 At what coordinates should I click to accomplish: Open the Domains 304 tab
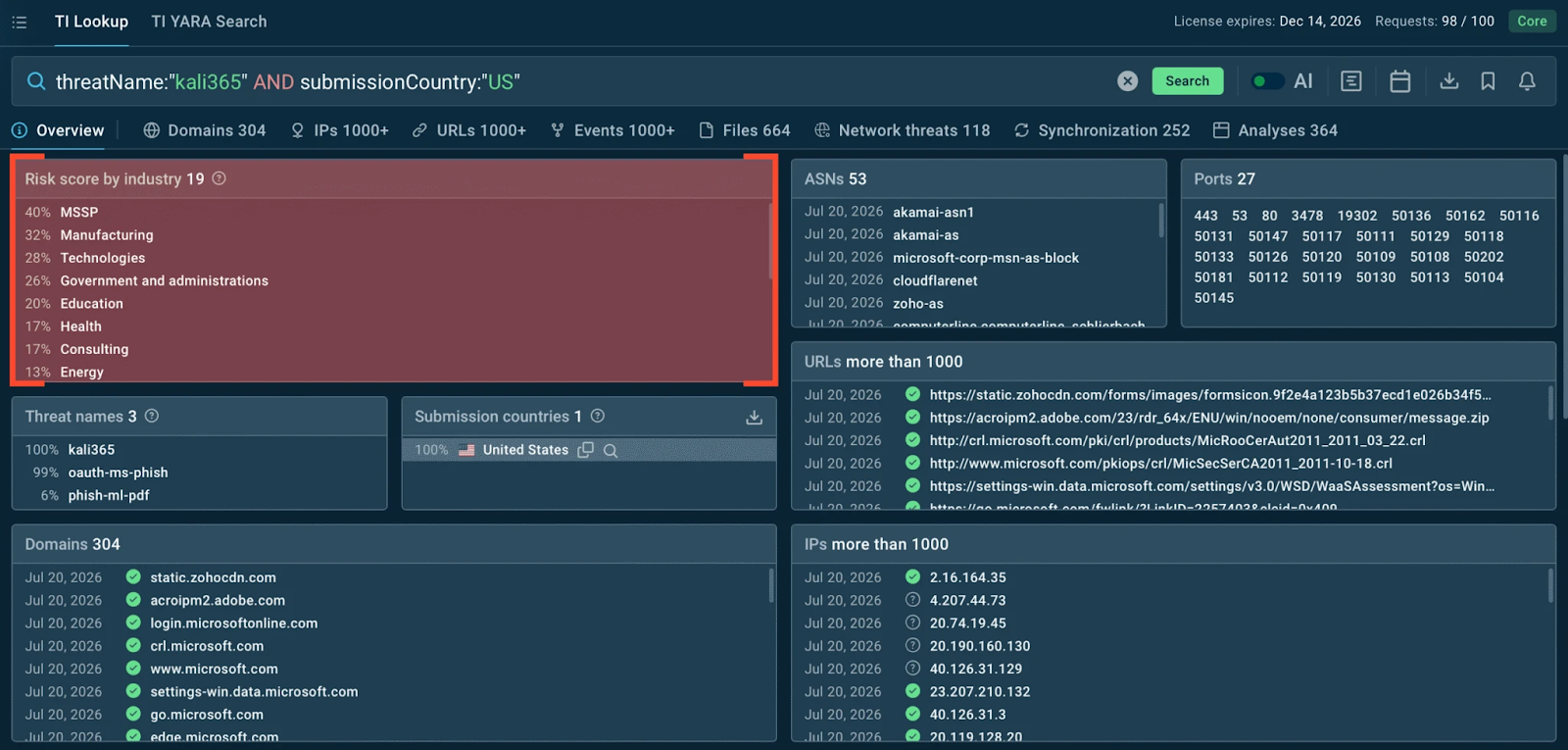coord(205,130)
